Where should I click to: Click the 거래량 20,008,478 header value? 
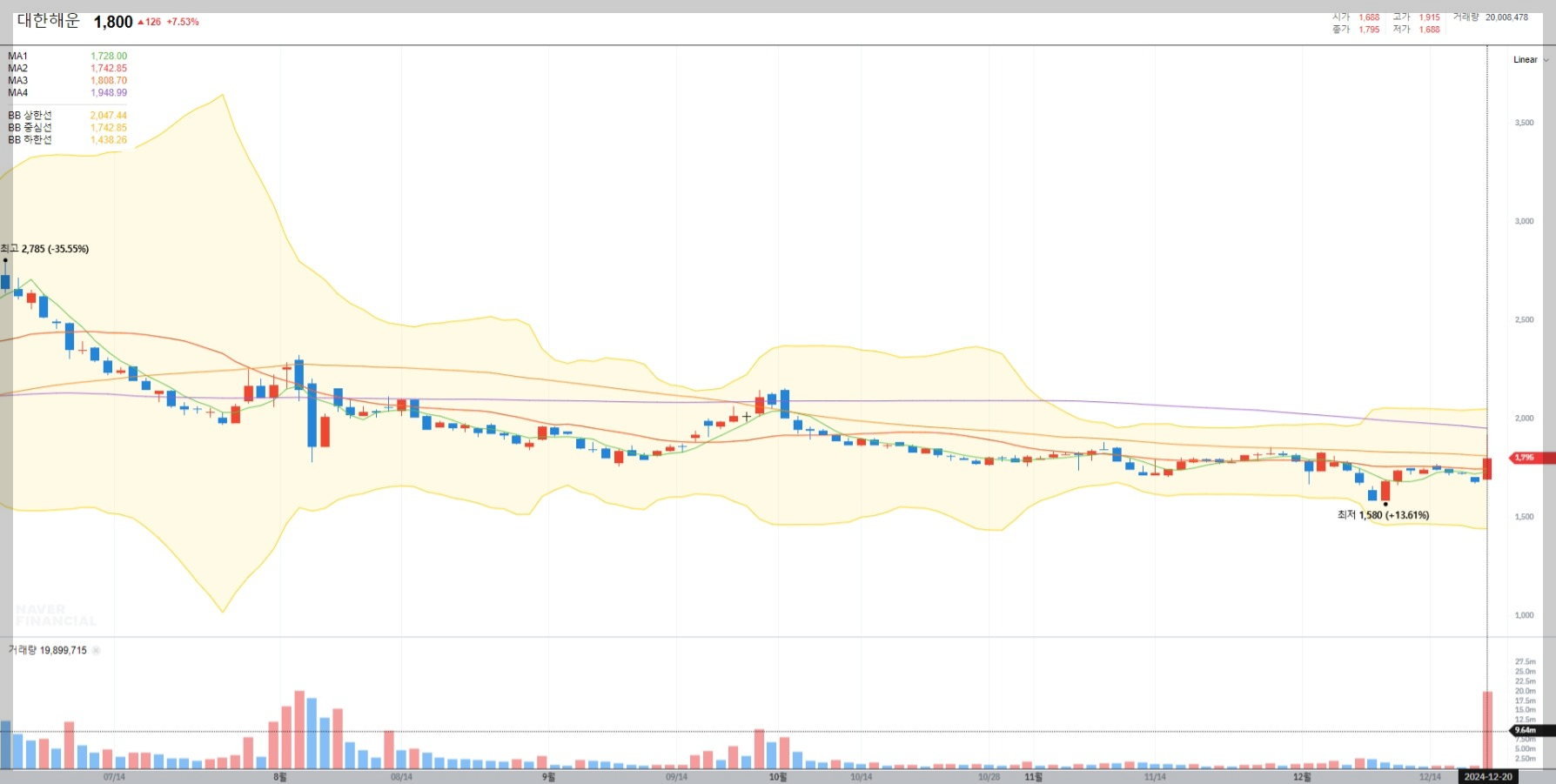pos(1491,17)
